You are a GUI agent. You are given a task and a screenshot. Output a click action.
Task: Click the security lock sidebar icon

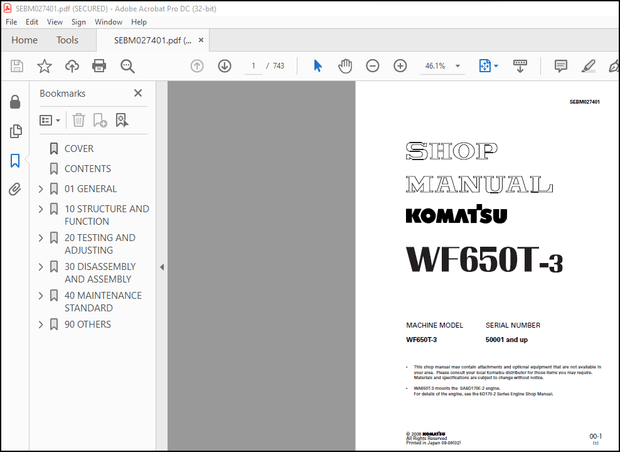click(15, 102)
